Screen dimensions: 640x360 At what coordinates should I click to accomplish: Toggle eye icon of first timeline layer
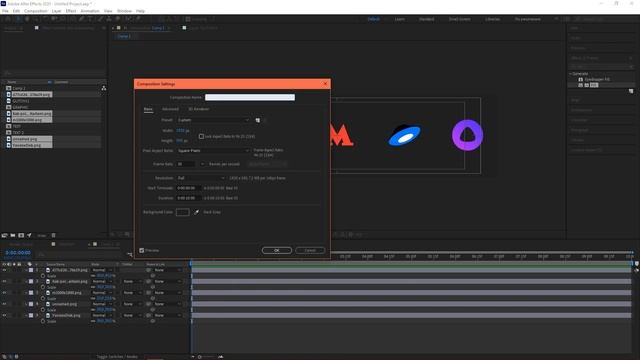tap(4, 270)
